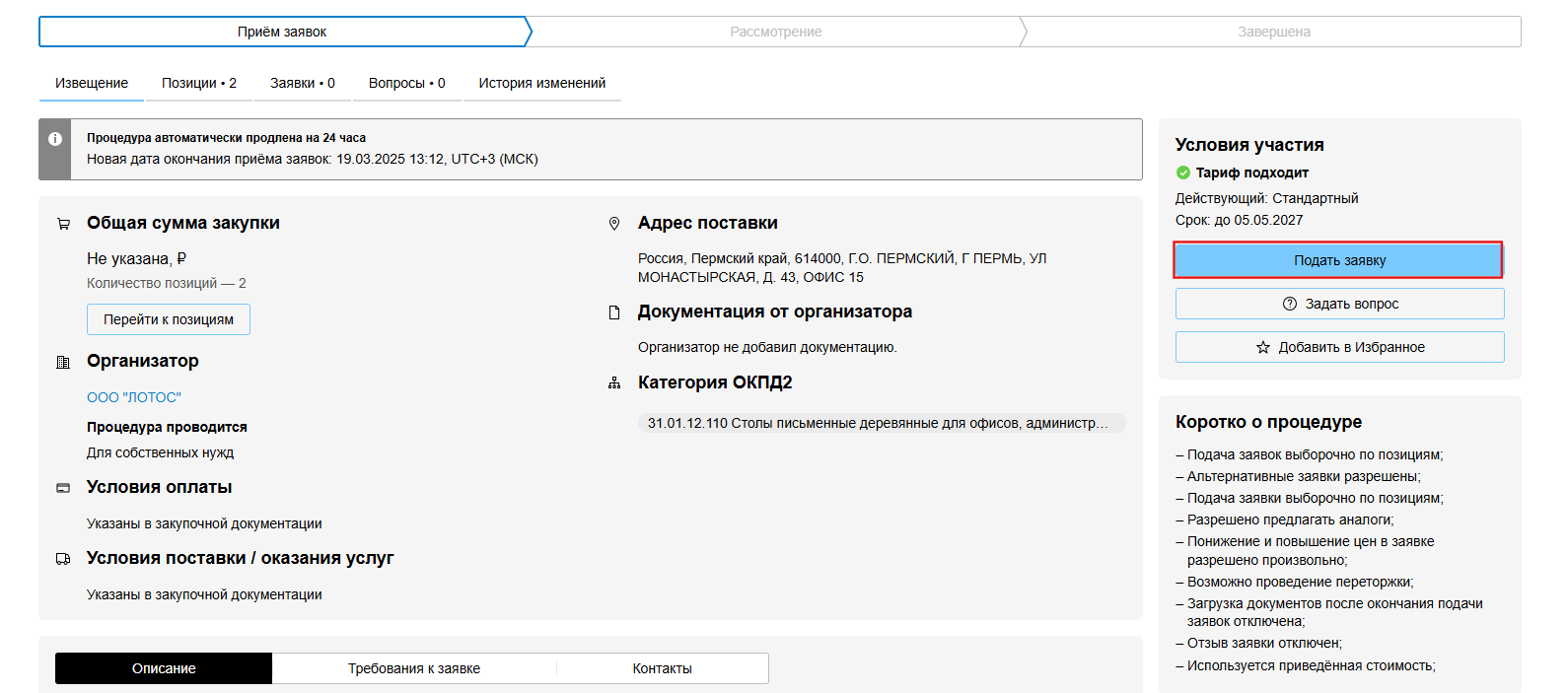Click the green checkmark next to Тариф подходит
The image size is (1568, 693).
1183,173
